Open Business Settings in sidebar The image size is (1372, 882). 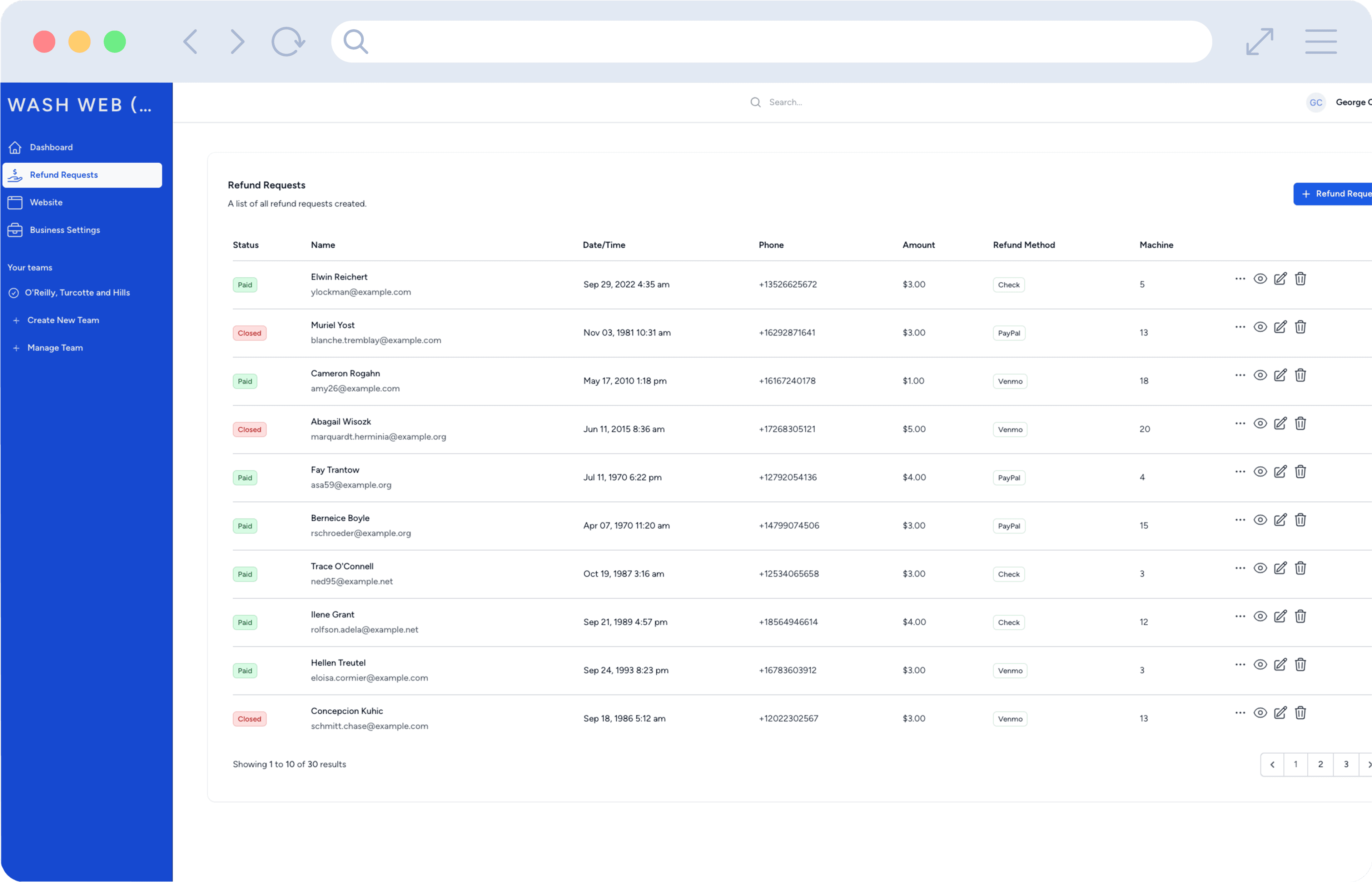click(82, 230)
